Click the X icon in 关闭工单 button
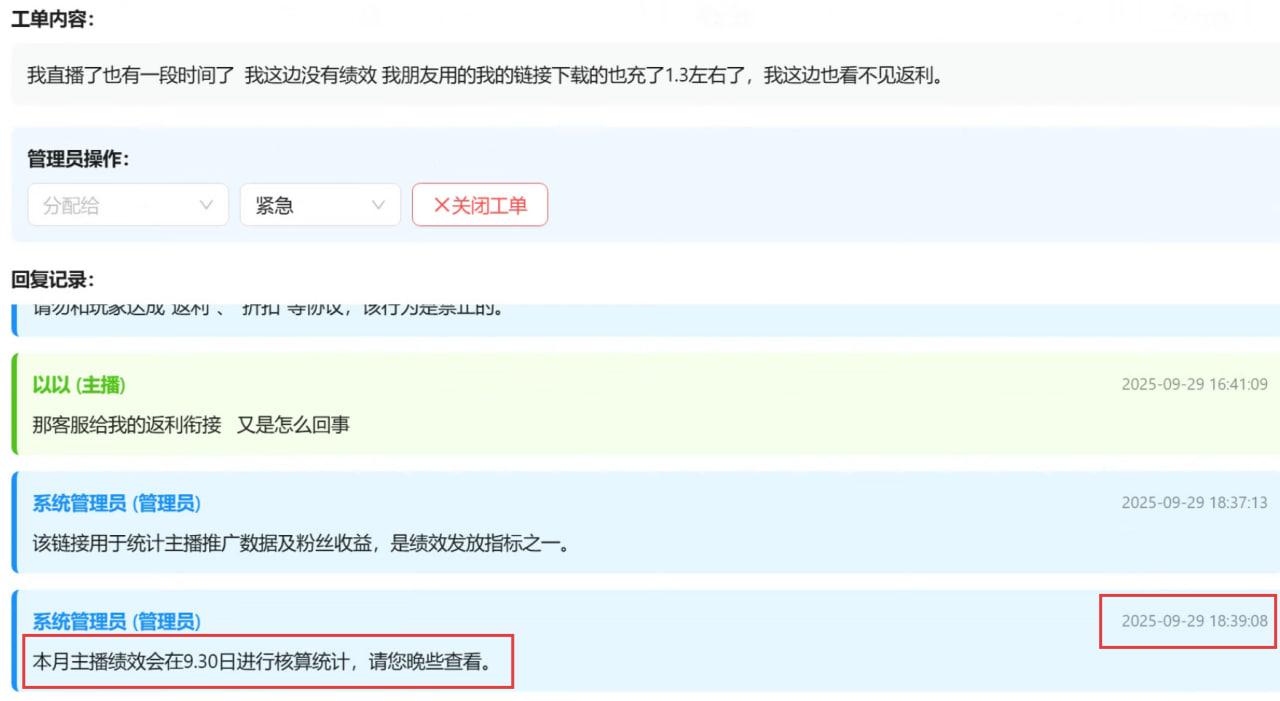This screenshot has width=1280, height=701. click(441, 205)
